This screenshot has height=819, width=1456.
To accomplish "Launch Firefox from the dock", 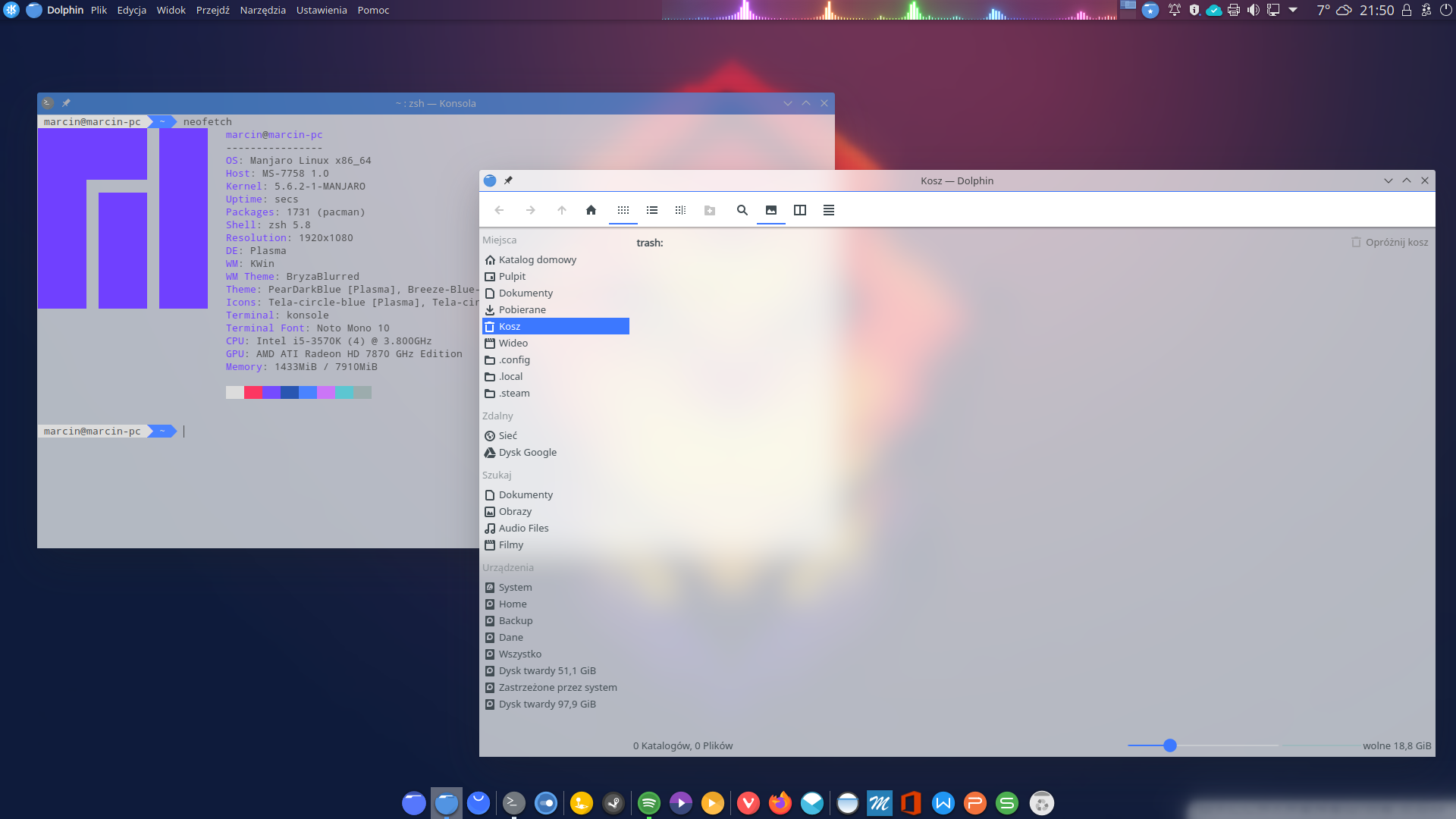I will [x=780, y=803].
